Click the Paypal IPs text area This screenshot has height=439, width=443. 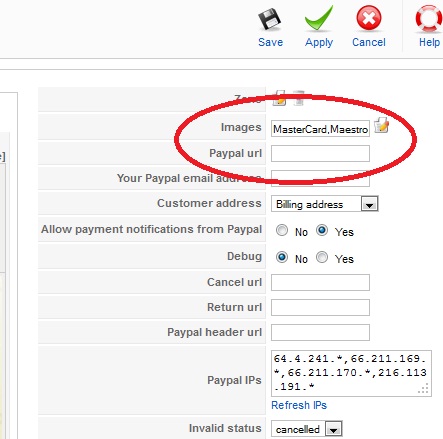(x=351, y=373)
